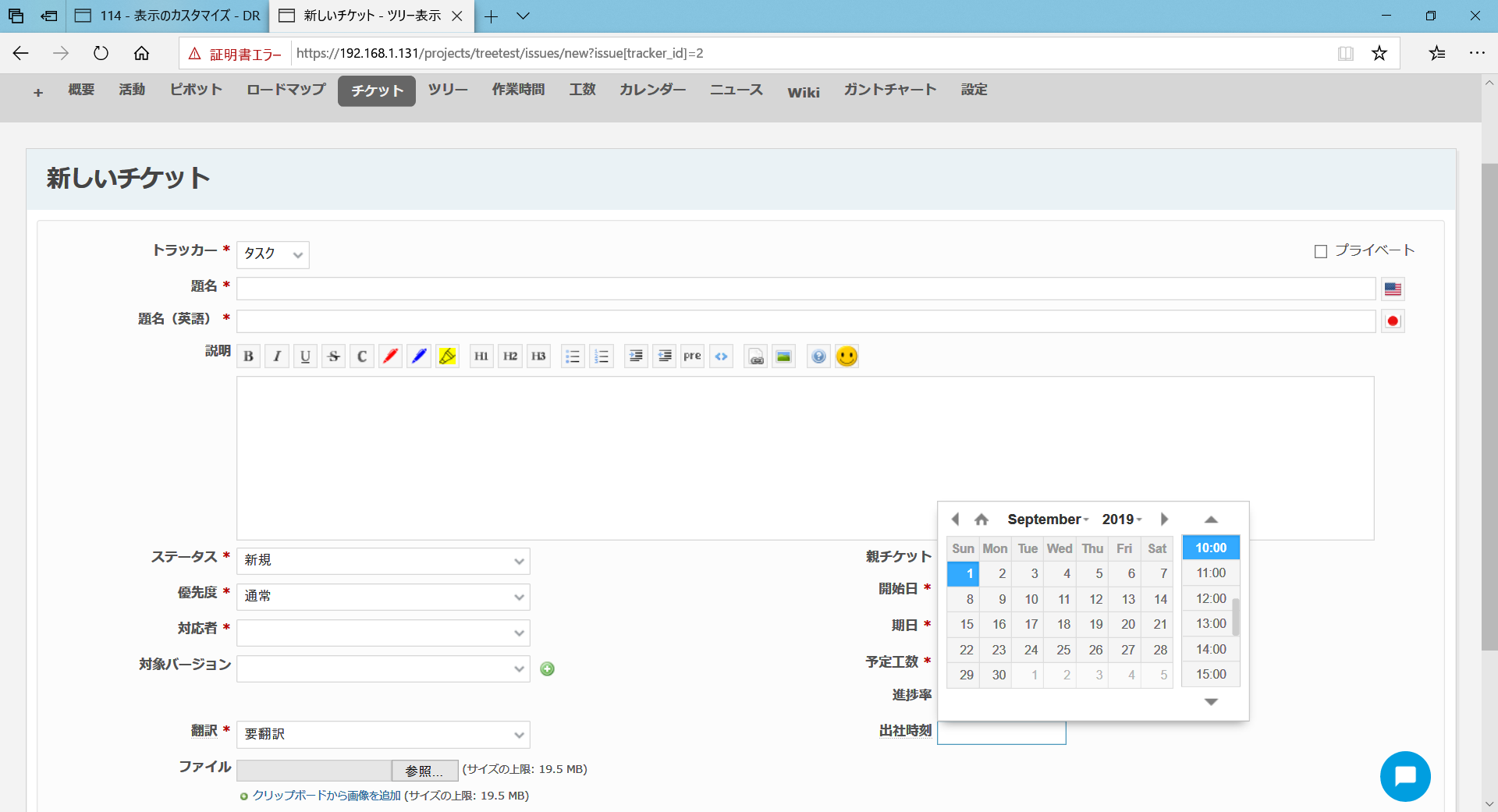Open the blue chat bubble widget
The width and height of the screenshot is (1498, 812).
point(1404,776)
